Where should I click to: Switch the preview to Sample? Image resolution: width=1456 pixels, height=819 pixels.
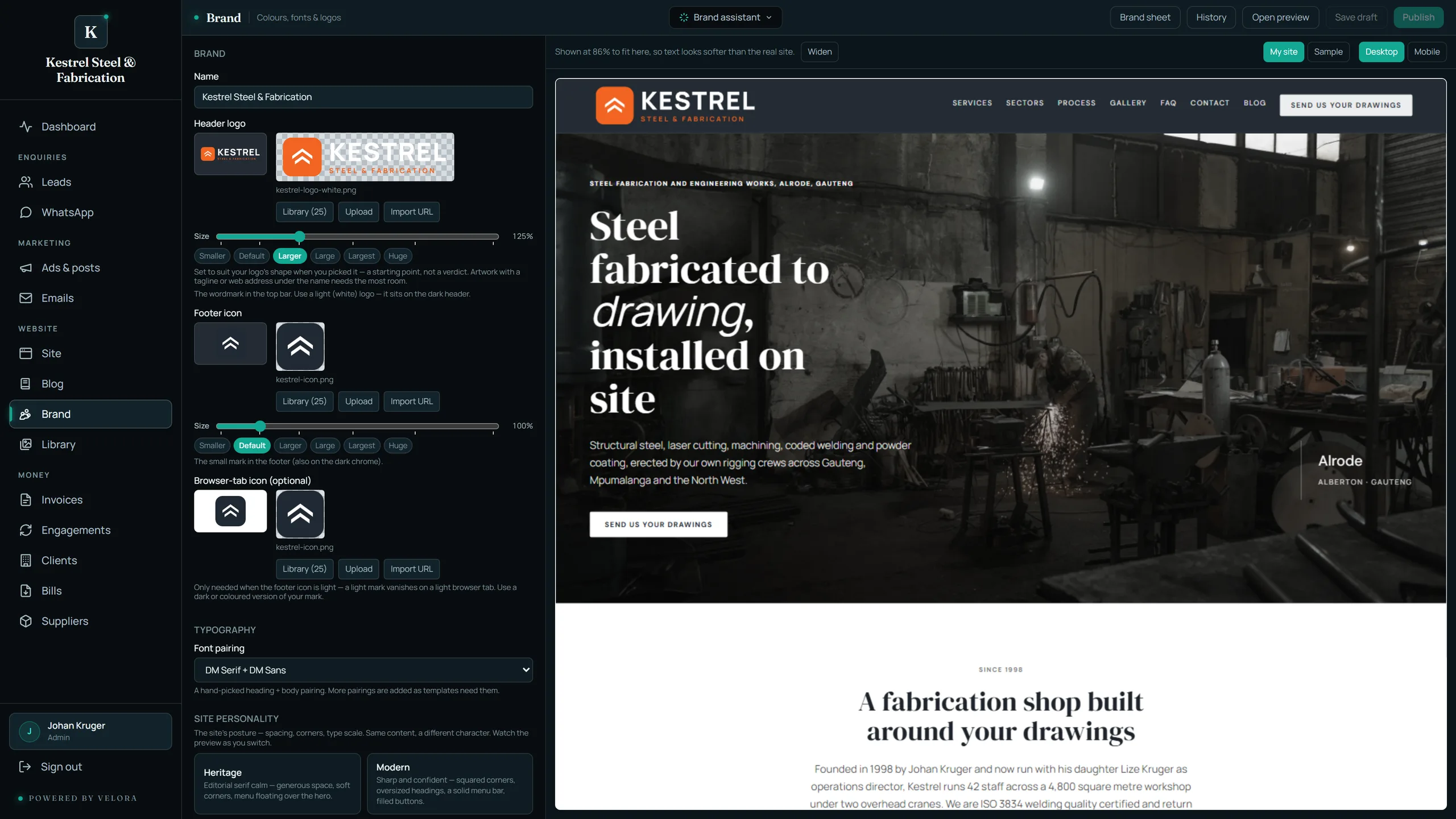click(x=1328, y=52)
